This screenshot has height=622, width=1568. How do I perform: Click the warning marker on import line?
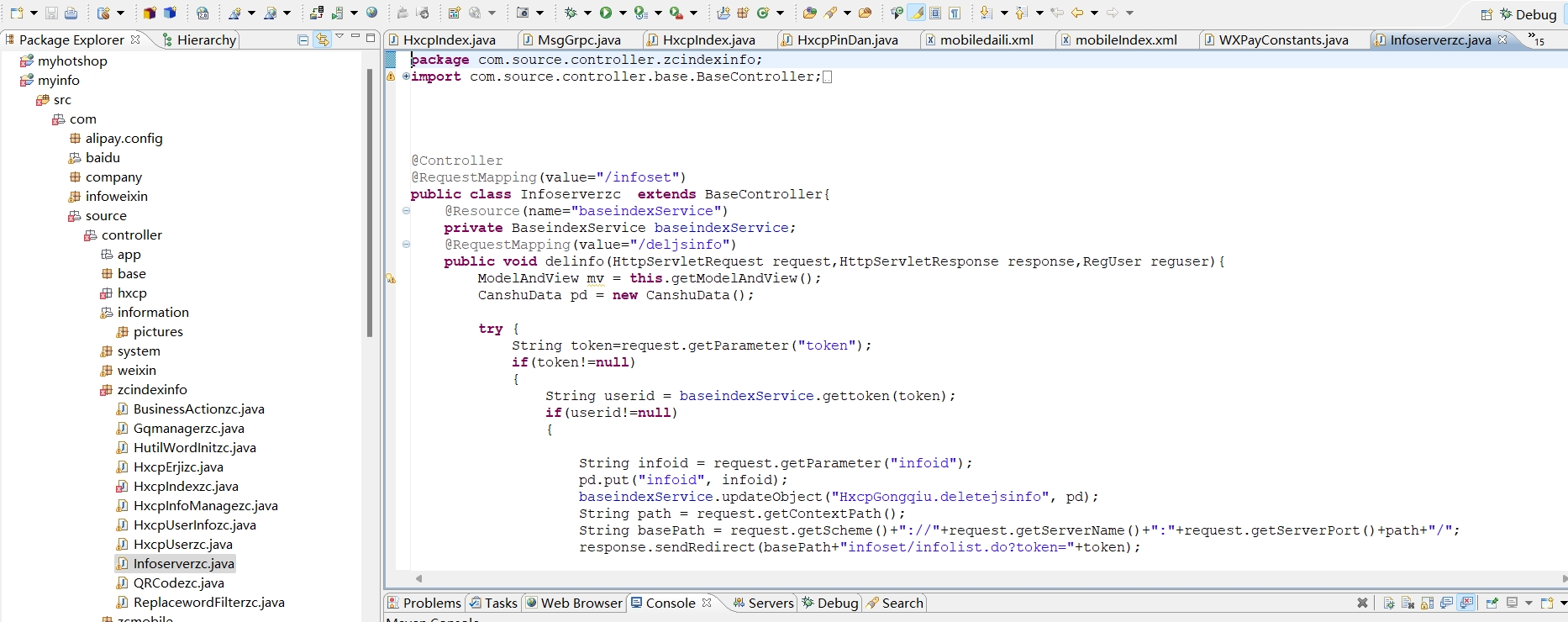tap(391, 76)
